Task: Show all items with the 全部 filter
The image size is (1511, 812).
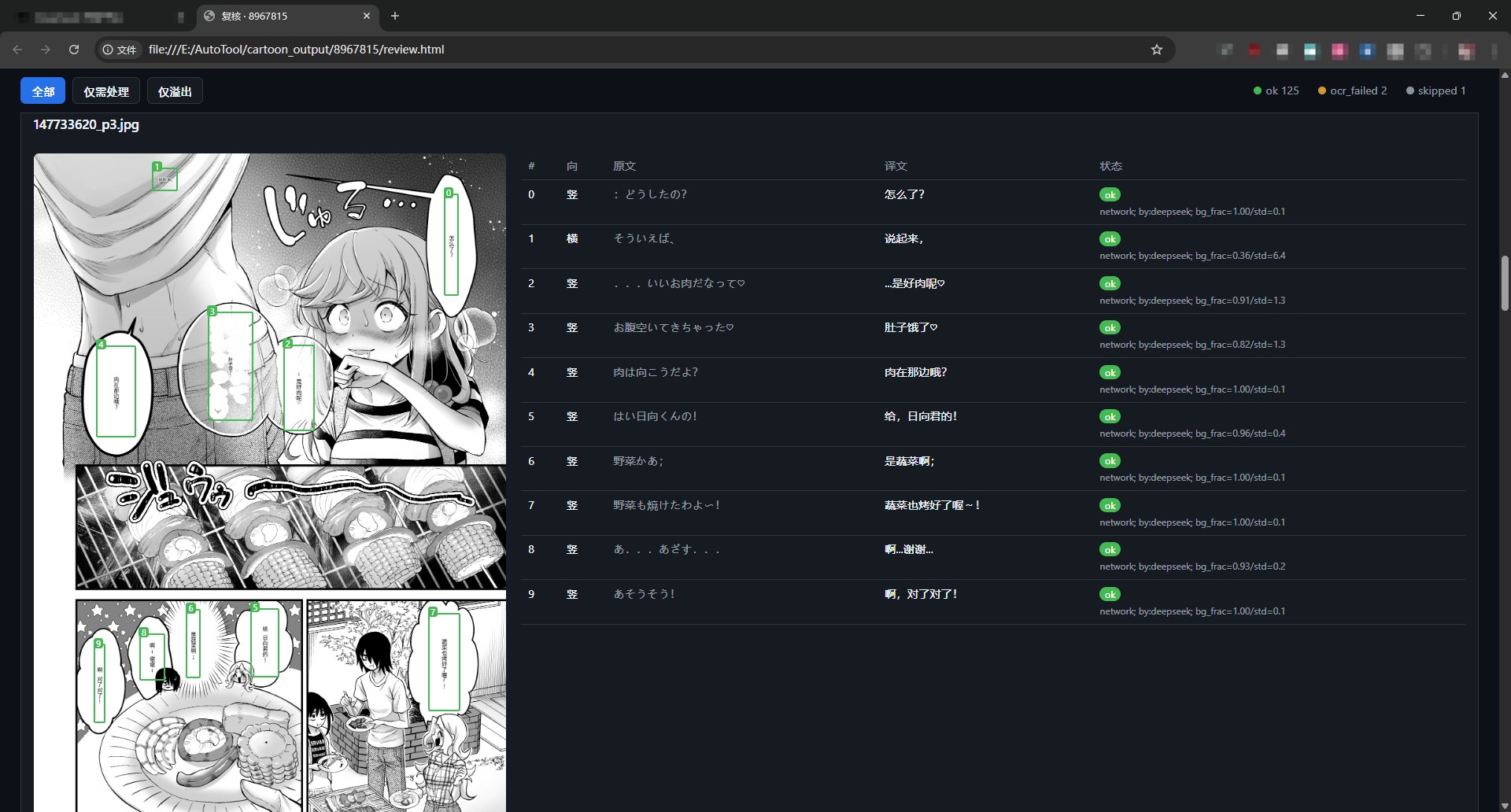Action: point(42,91)
